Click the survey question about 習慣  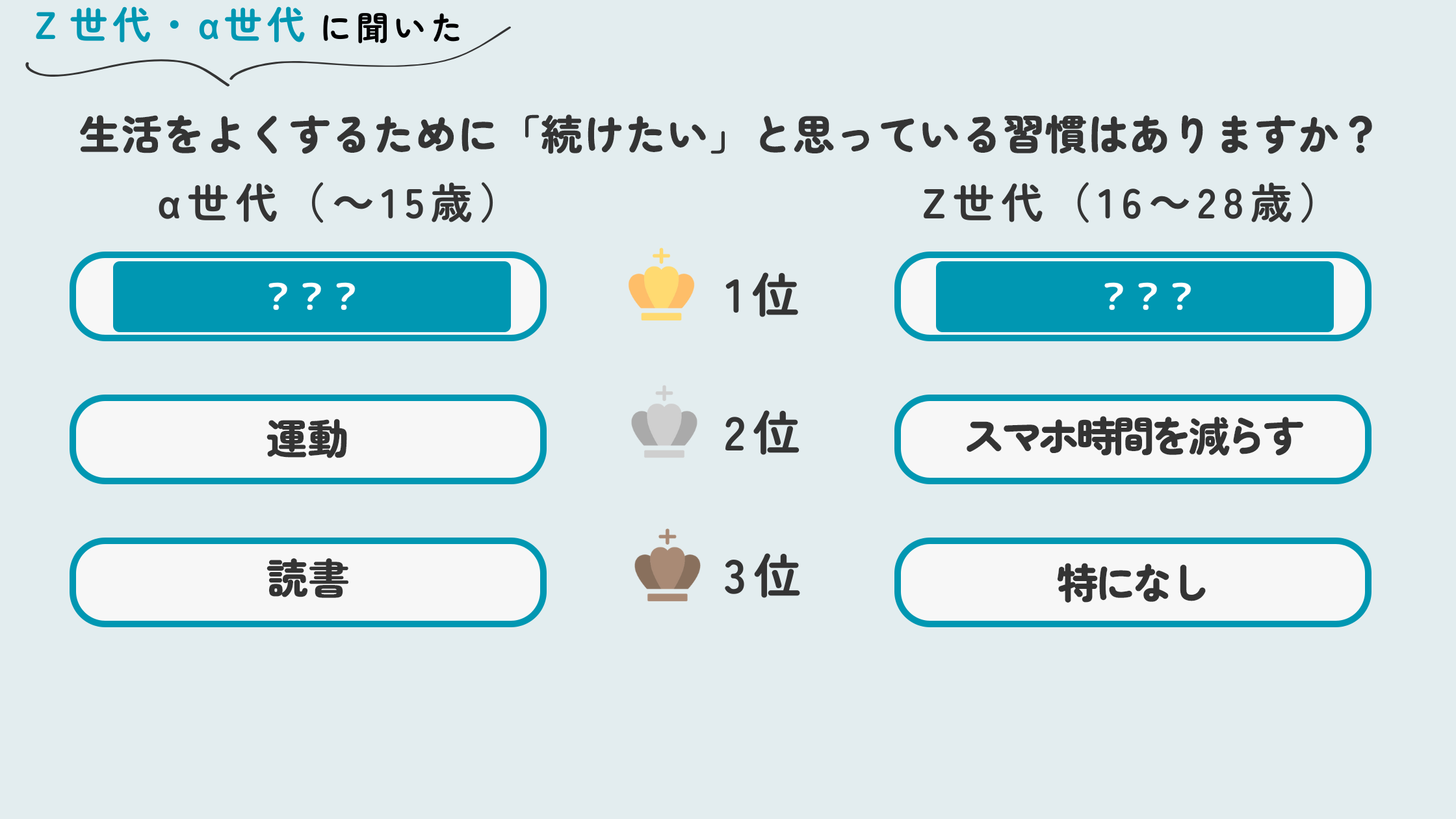(x=726, y=135)
